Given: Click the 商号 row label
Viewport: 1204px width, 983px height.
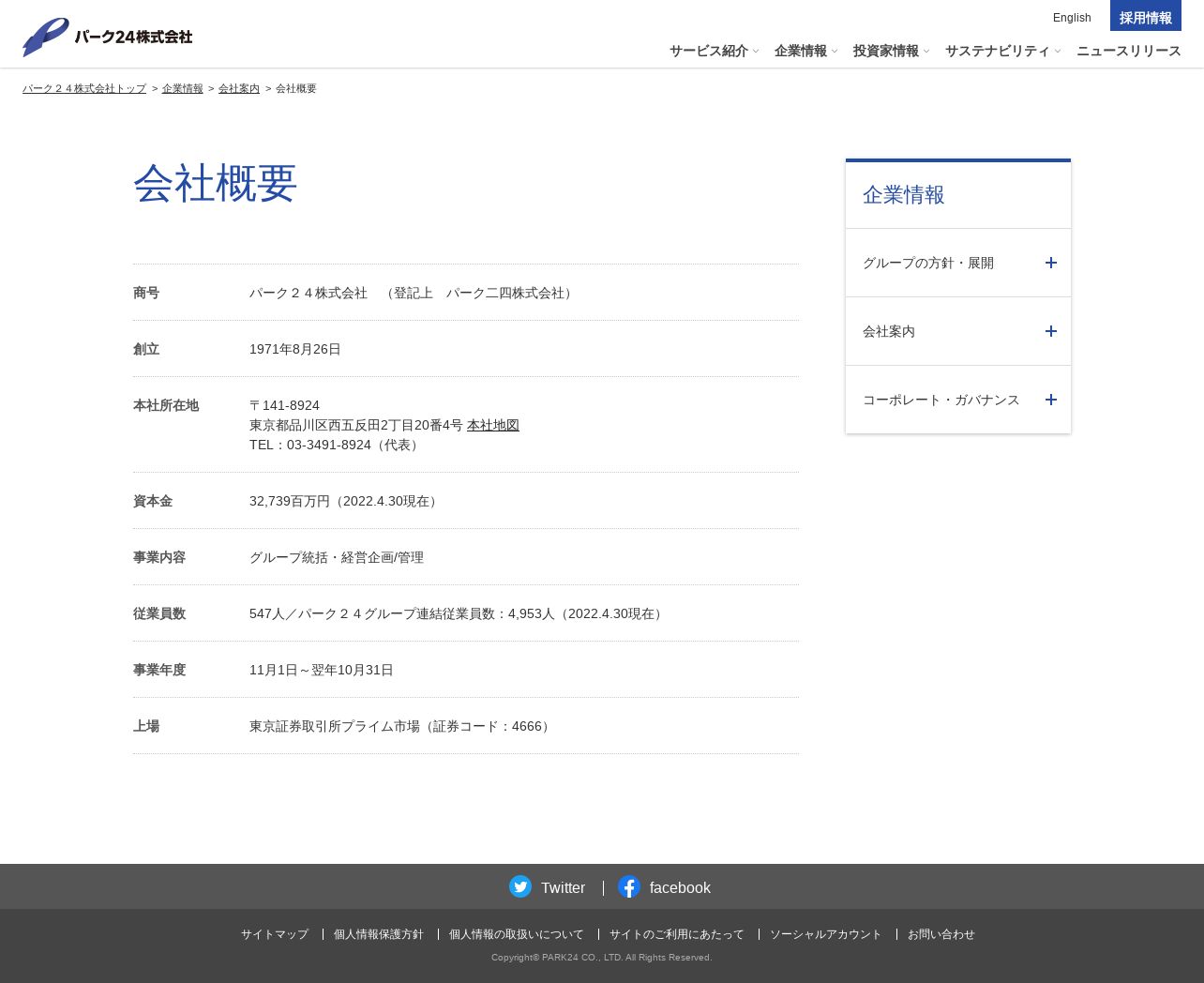Looking at the screenshot, I should [146, 293].
